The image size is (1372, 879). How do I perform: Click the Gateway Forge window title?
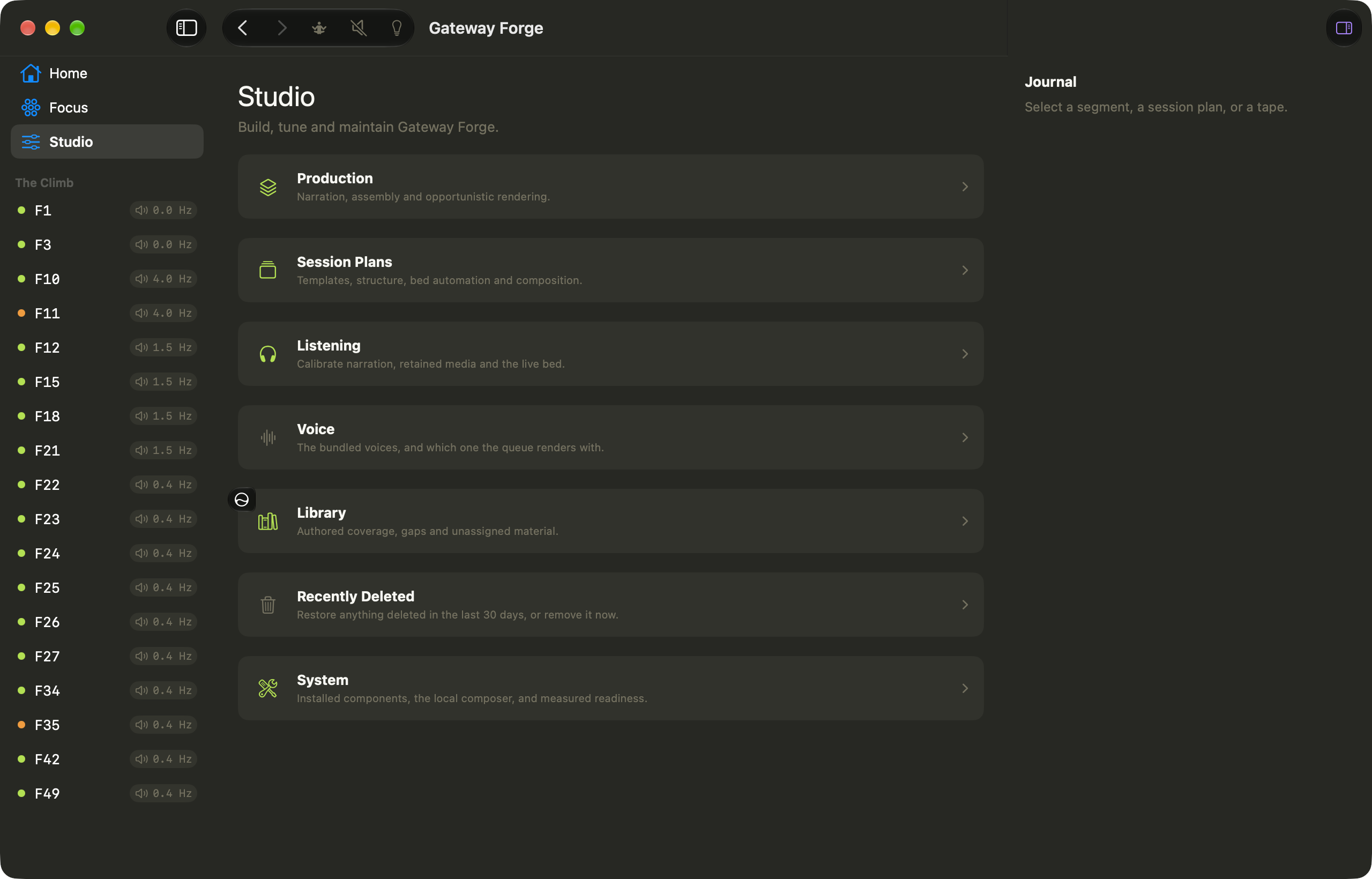click(x=486, y=28)
